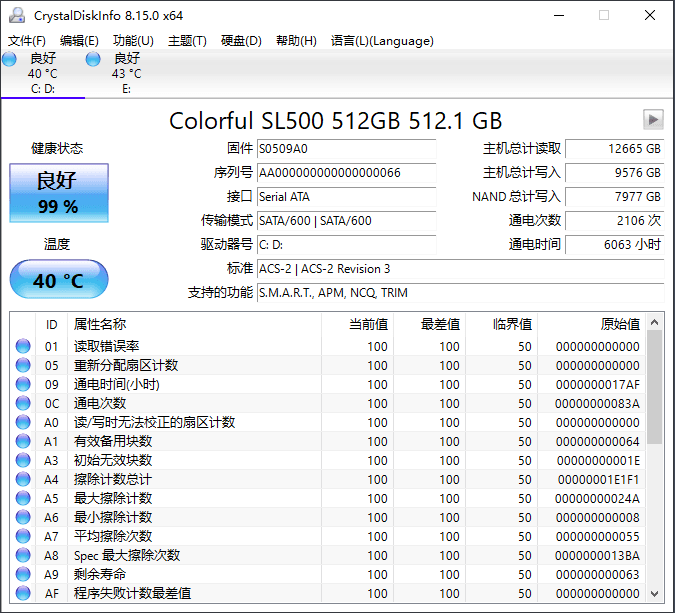Click the host reads value 12665 GB

click(615, 149)
